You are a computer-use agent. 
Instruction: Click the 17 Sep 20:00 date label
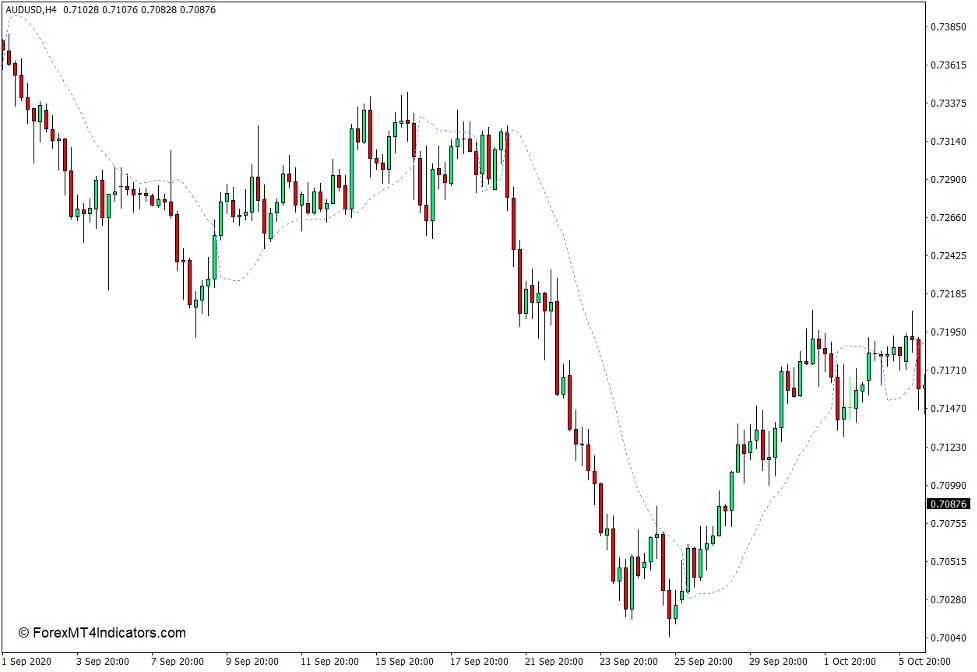(x=479, y=660)
